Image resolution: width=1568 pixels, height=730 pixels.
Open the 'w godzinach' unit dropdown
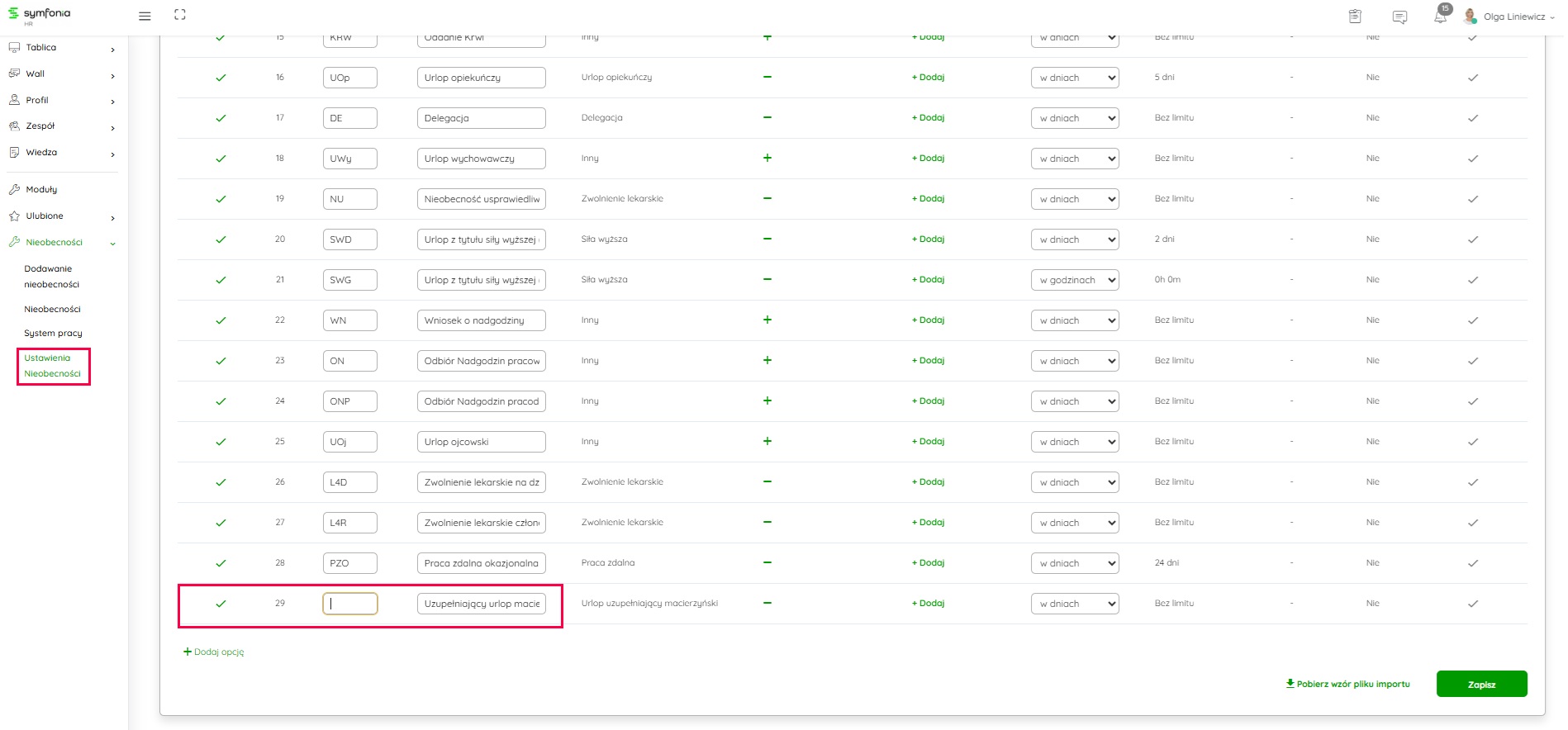click(1074, 280)
